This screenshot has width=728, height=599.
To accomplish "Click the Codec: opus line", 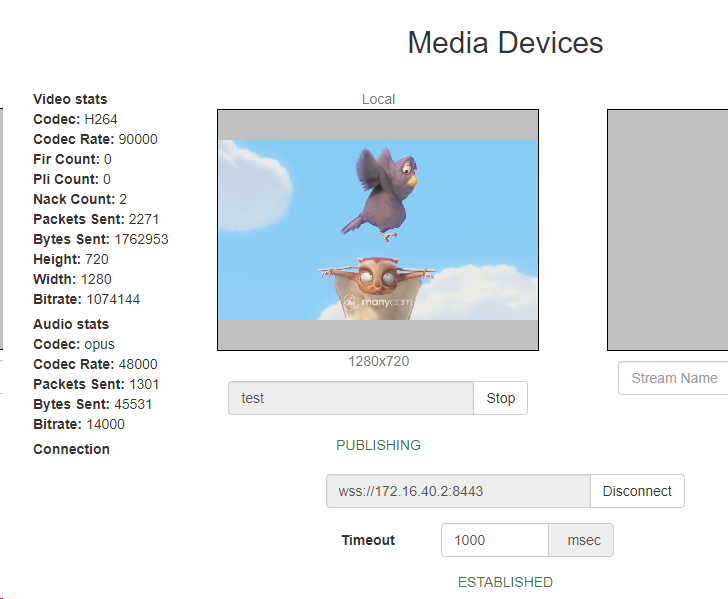I will [74, 344].
